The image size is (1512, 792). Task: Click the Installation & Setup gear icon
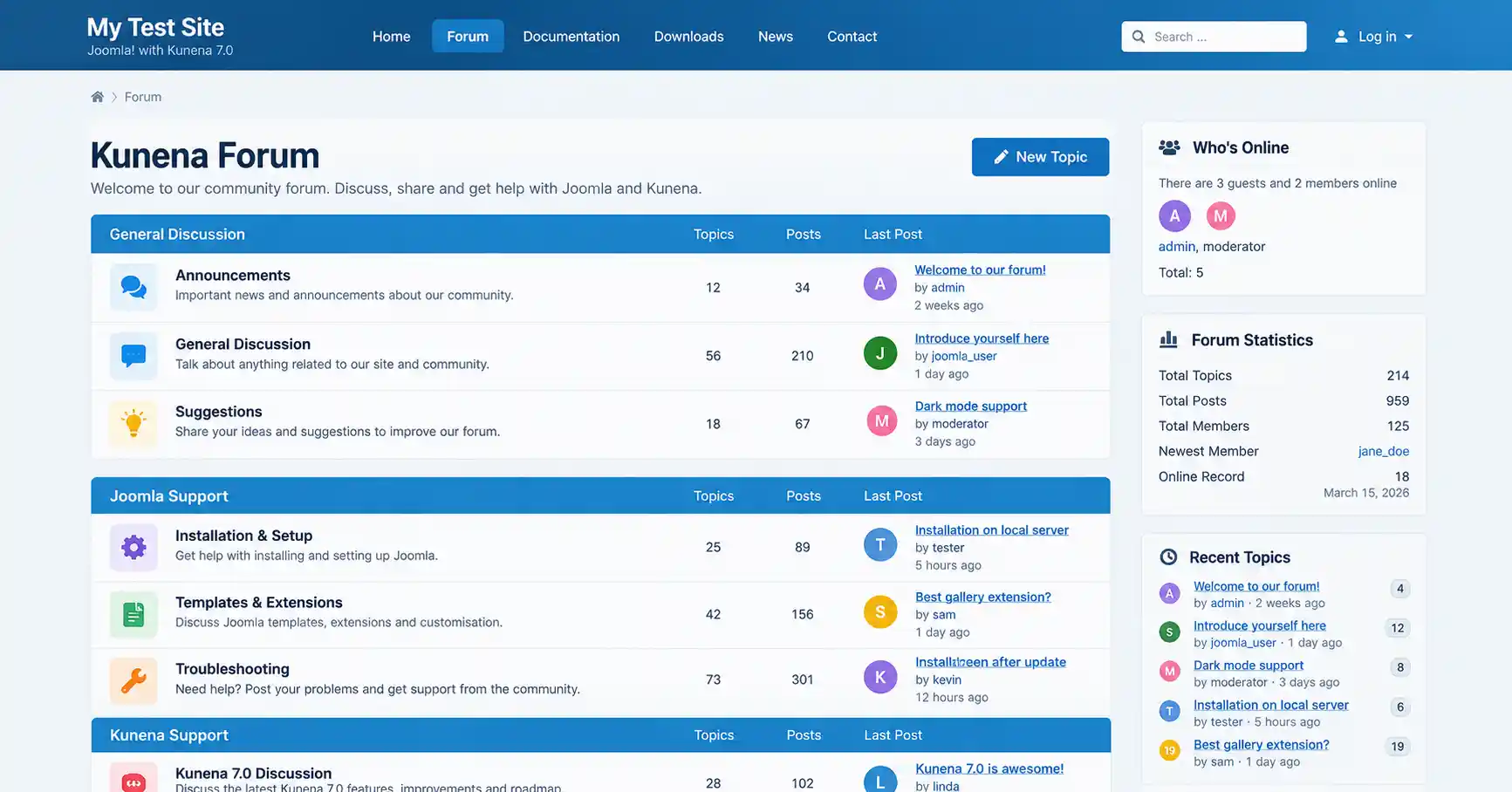click(x=133, y=547)
